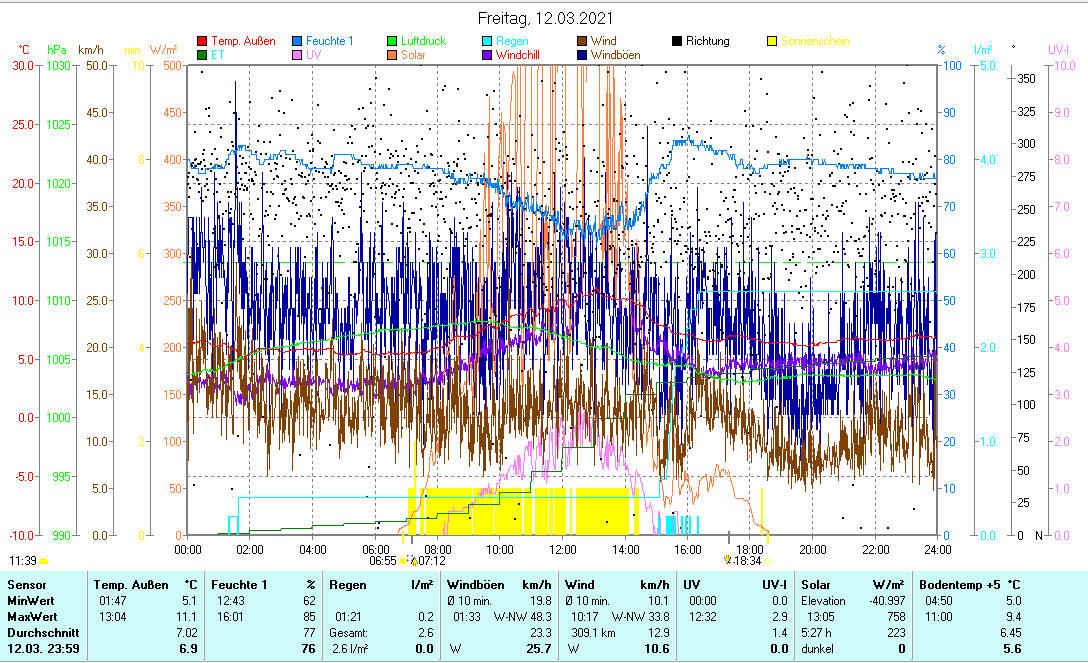Click the green Luftdruck legend square

pos(392,41)
